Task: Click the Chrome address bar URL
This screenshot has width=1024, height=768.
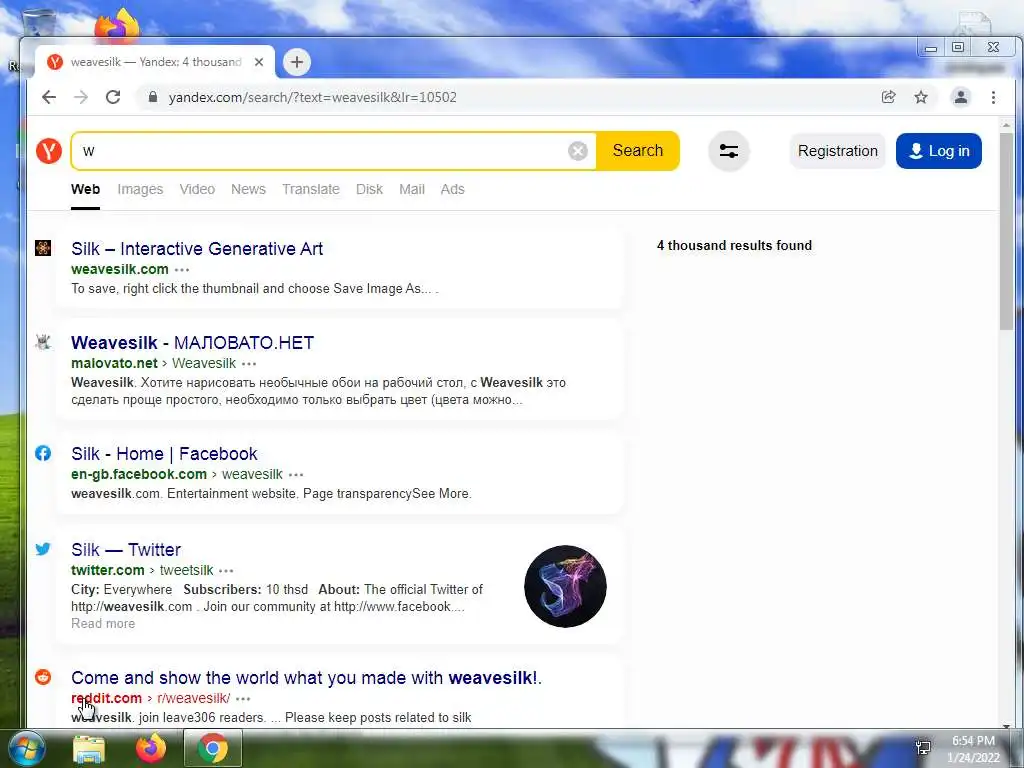Action: pos(313,97)
